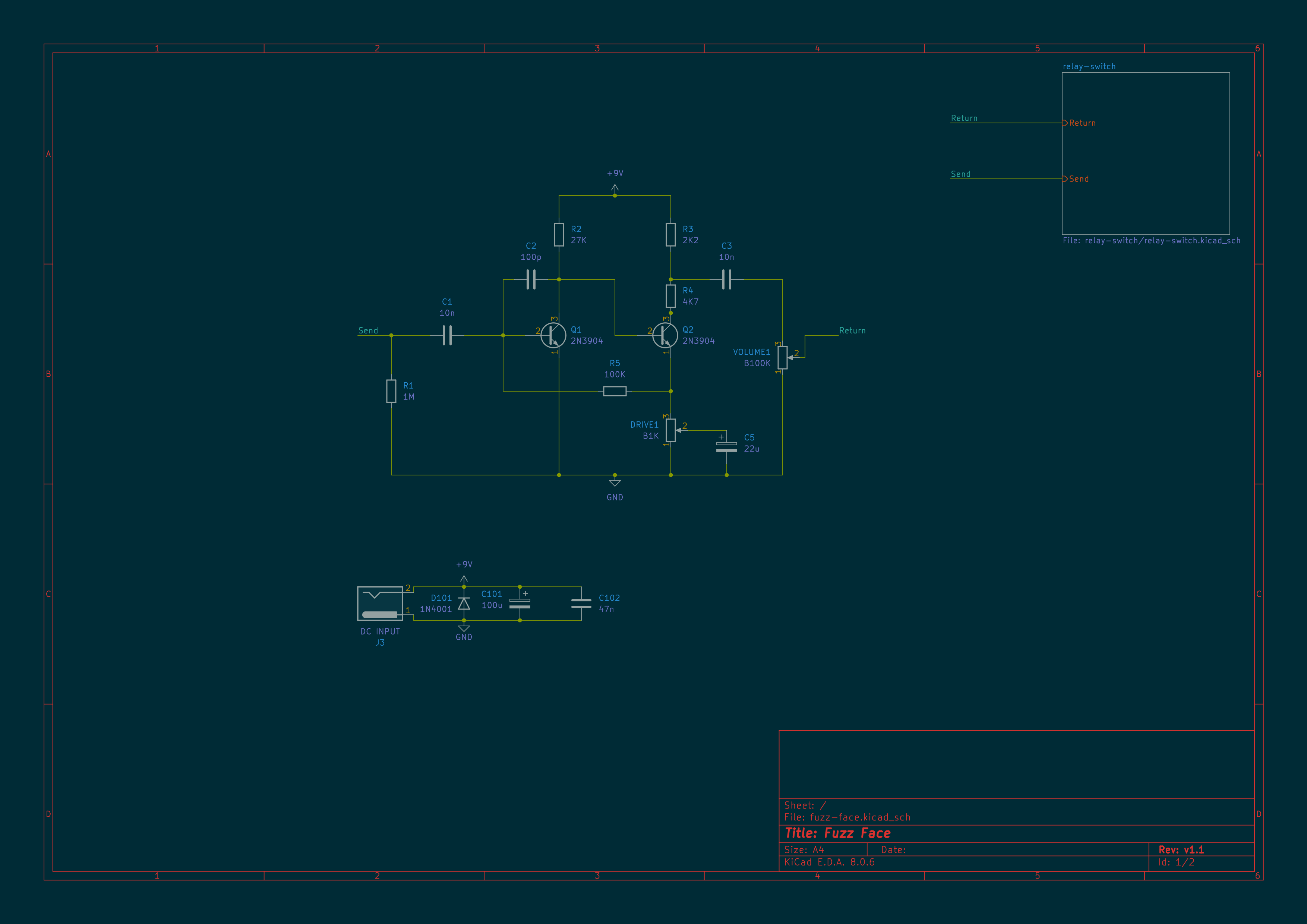Click the R1 1M resistor symbol
This screenshot has height=924, width=1307.
coord(391,391)
